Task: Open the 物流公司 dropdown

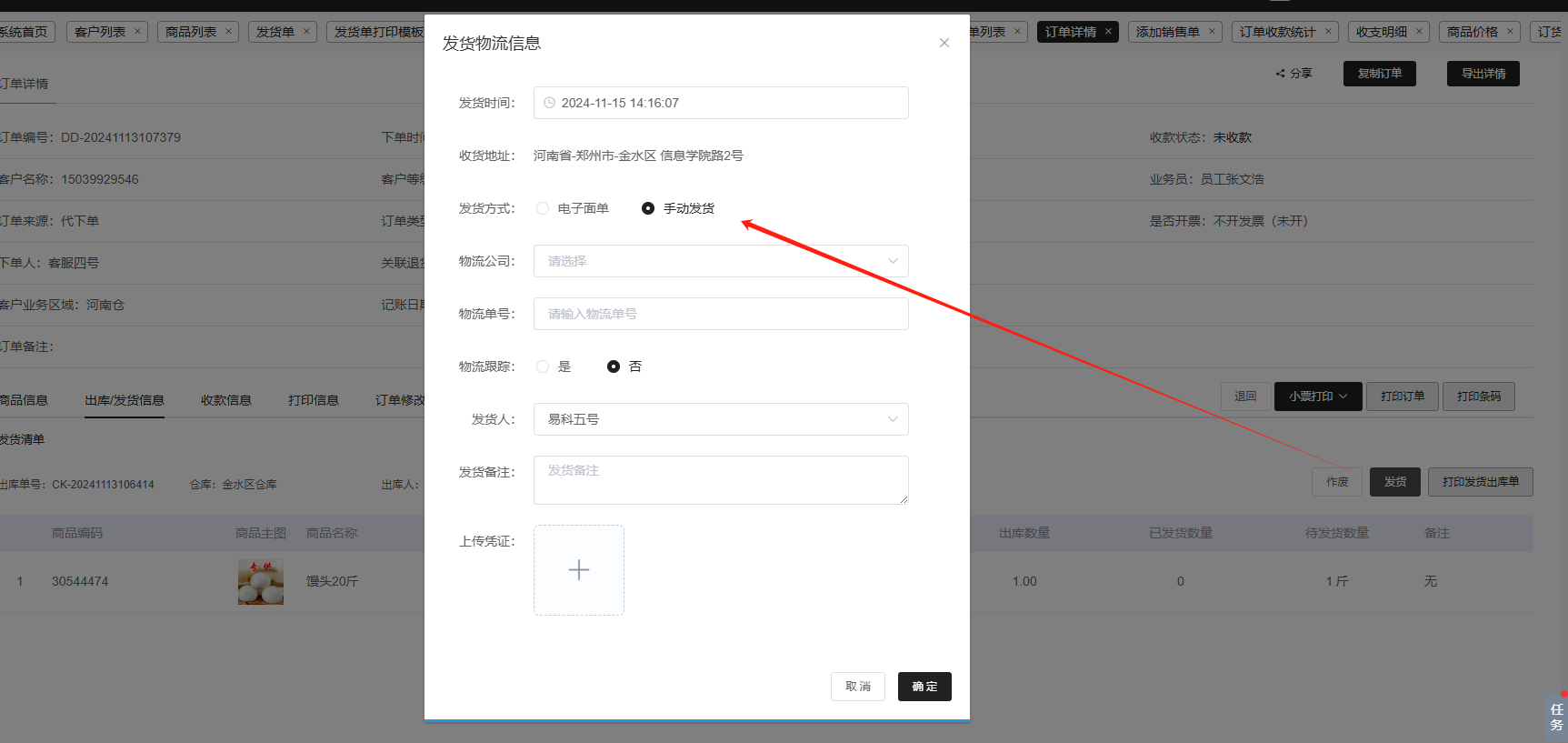Action: click(721, 261)
